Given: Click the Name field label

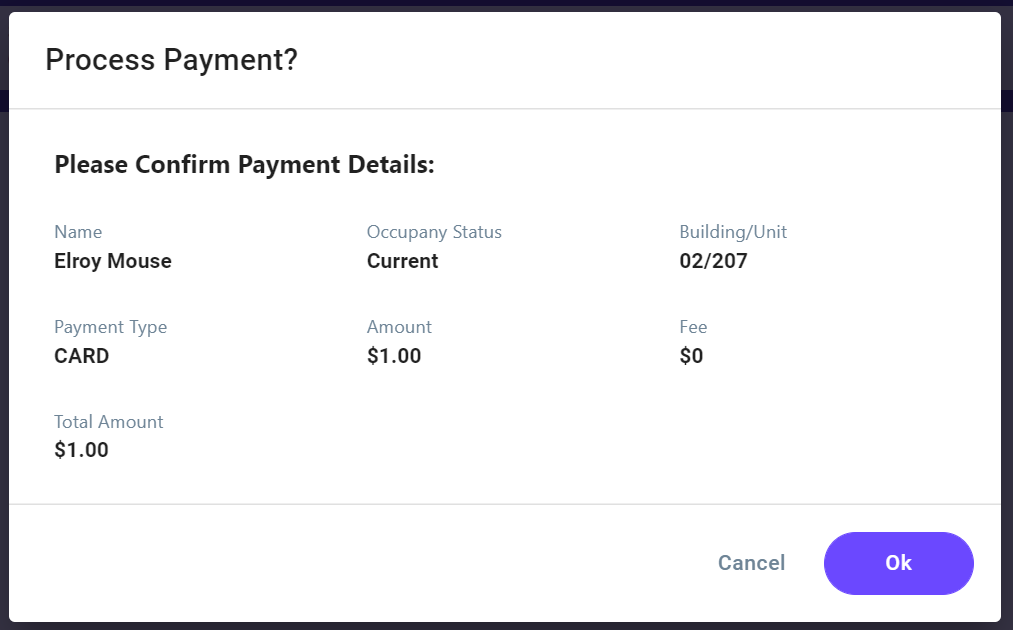Looking at the screenshot, I should (x=78, y=232).
